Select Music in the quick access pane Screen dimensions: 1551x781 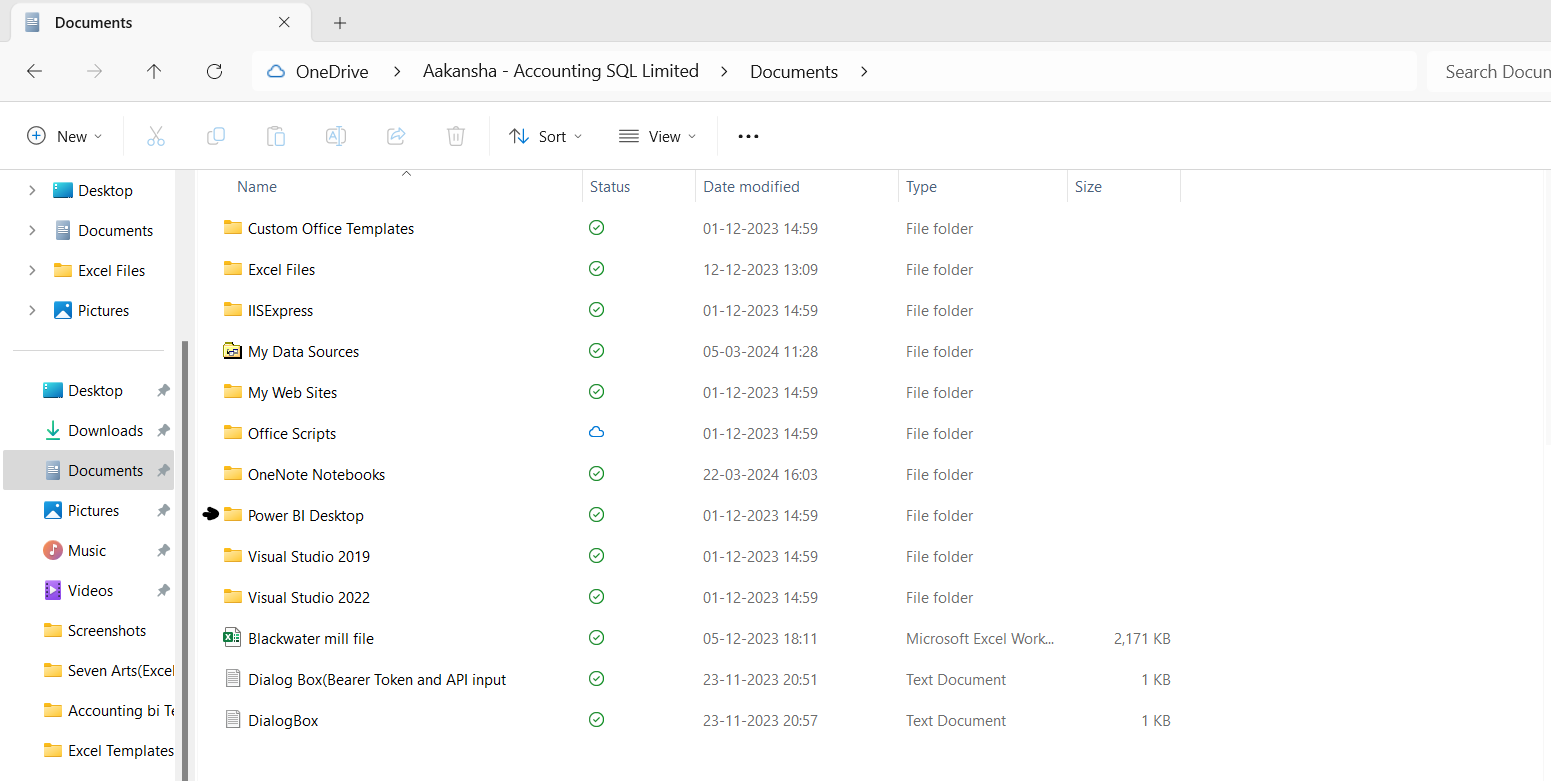(87, 550)
